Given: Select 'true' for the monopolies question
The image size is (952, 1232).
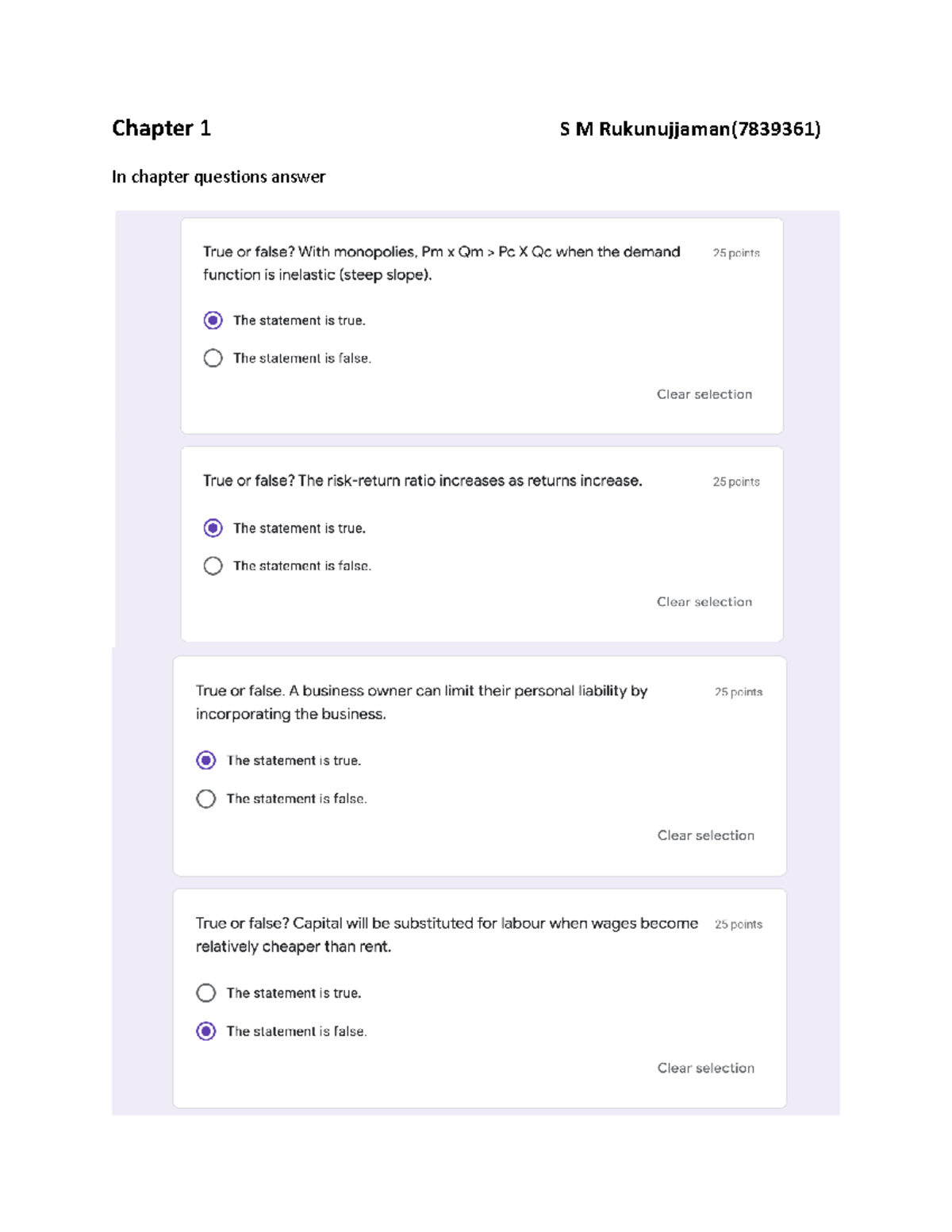Looking at the screenshot, I should [x=213, y=320].
